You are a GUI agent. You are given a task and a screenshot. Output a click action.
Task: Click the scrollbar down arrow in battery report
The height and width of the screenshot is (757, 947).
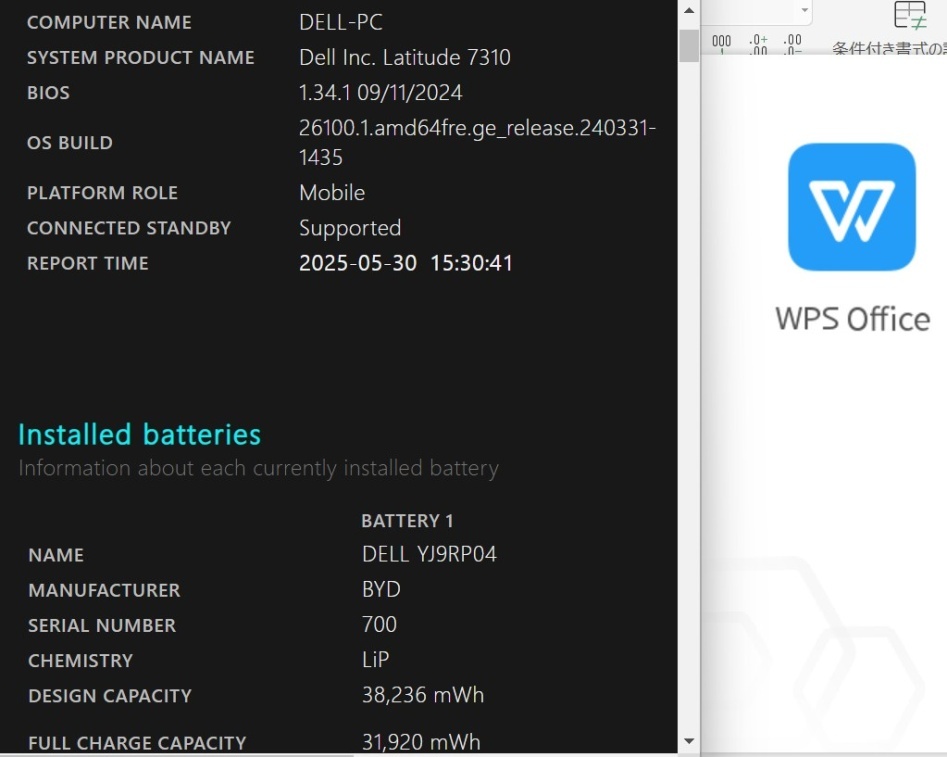click(x=689, y=742)
